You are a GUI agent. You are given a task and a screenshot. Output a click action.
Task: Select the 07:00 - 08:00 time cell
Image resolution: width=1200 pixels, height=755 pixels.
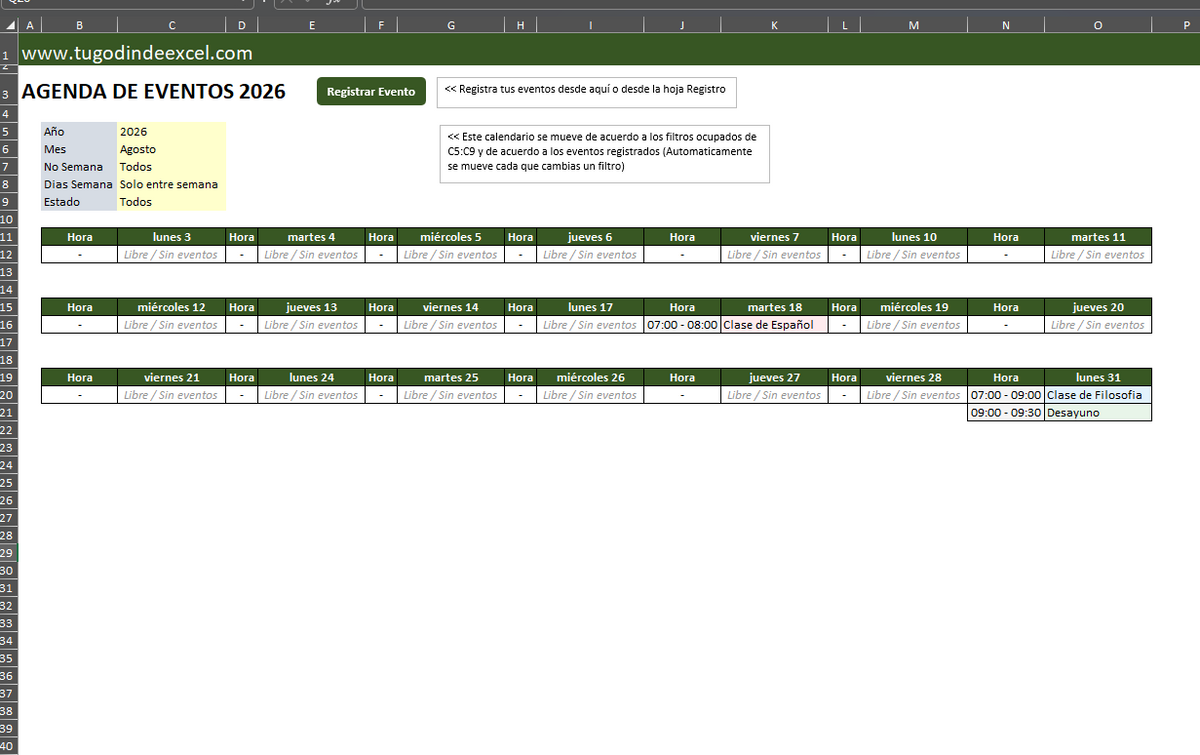pos(682,325)
